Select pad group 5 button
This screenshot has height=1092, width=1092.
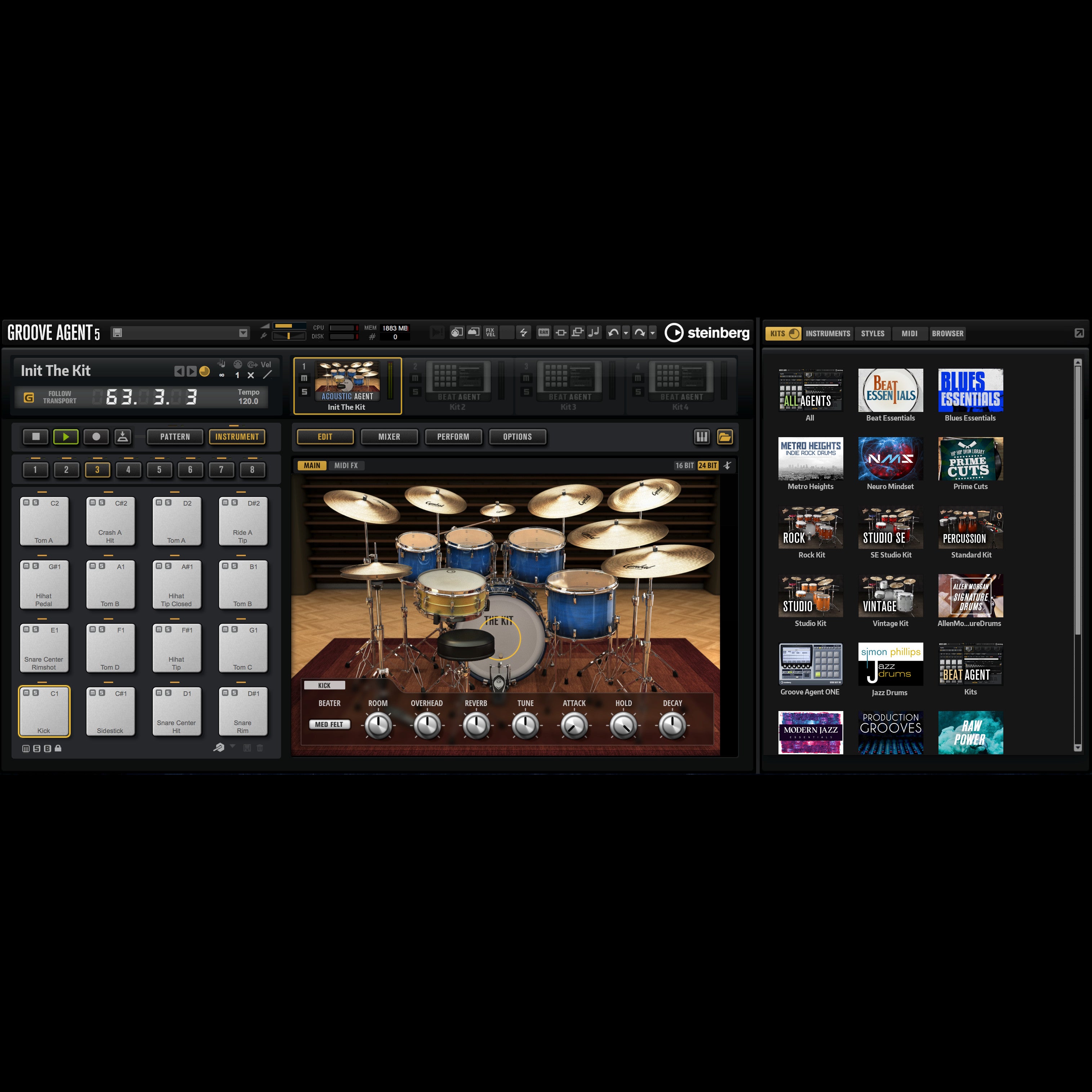pyautogui.click(x=159, y=470)
